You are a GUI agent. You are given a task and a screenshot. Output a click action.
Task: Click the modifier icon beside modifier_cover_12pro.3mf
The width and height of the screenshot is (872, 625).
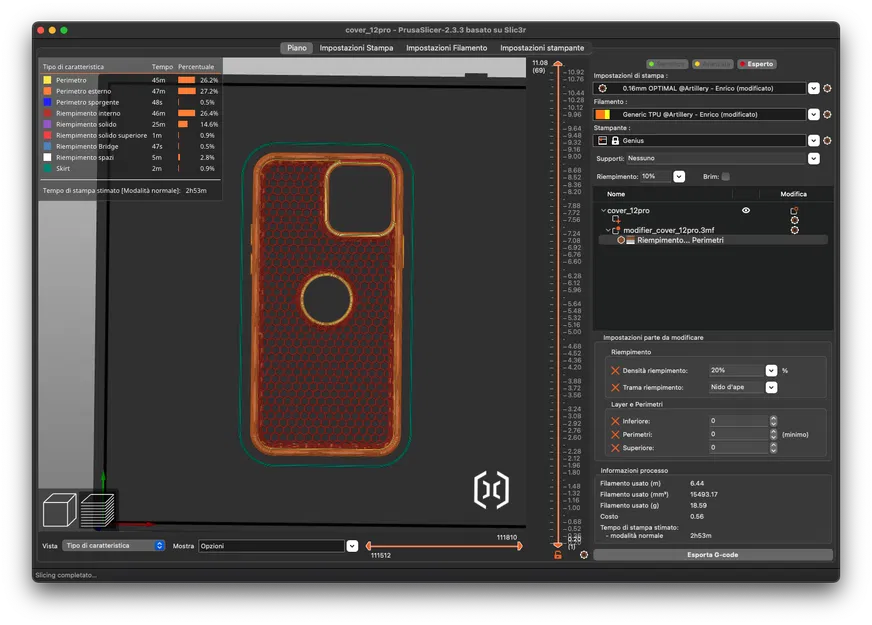click(x=616, y=230)
